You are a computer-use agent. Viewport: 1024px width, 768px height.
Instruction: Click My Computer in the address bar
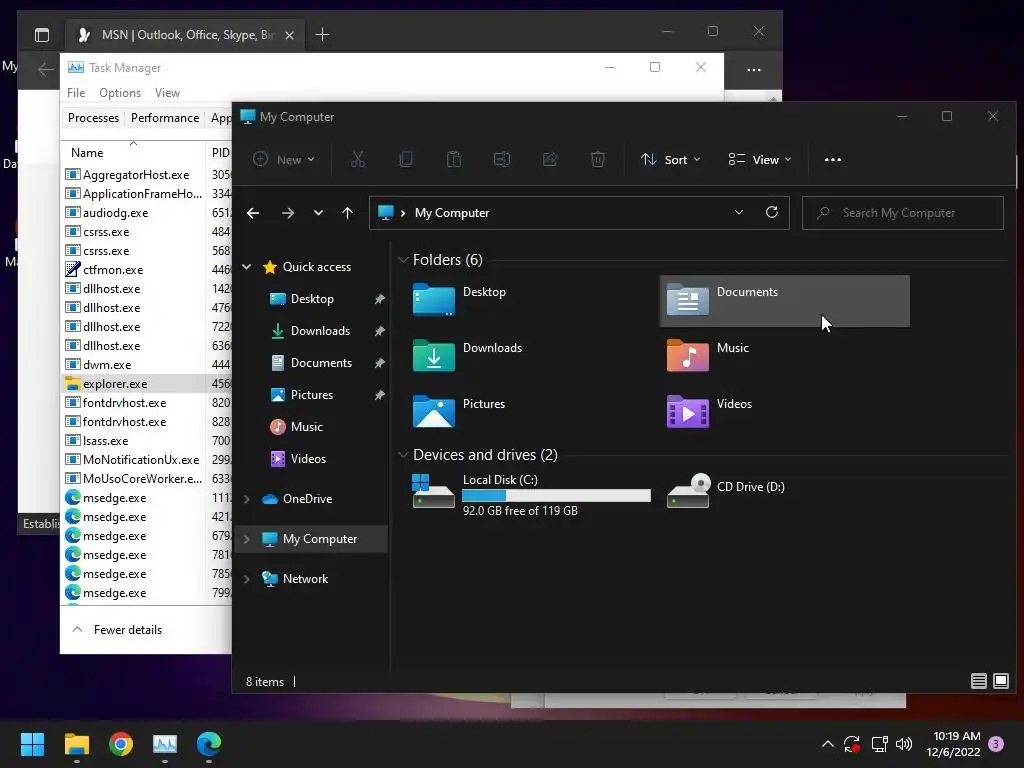click(452, 213)
